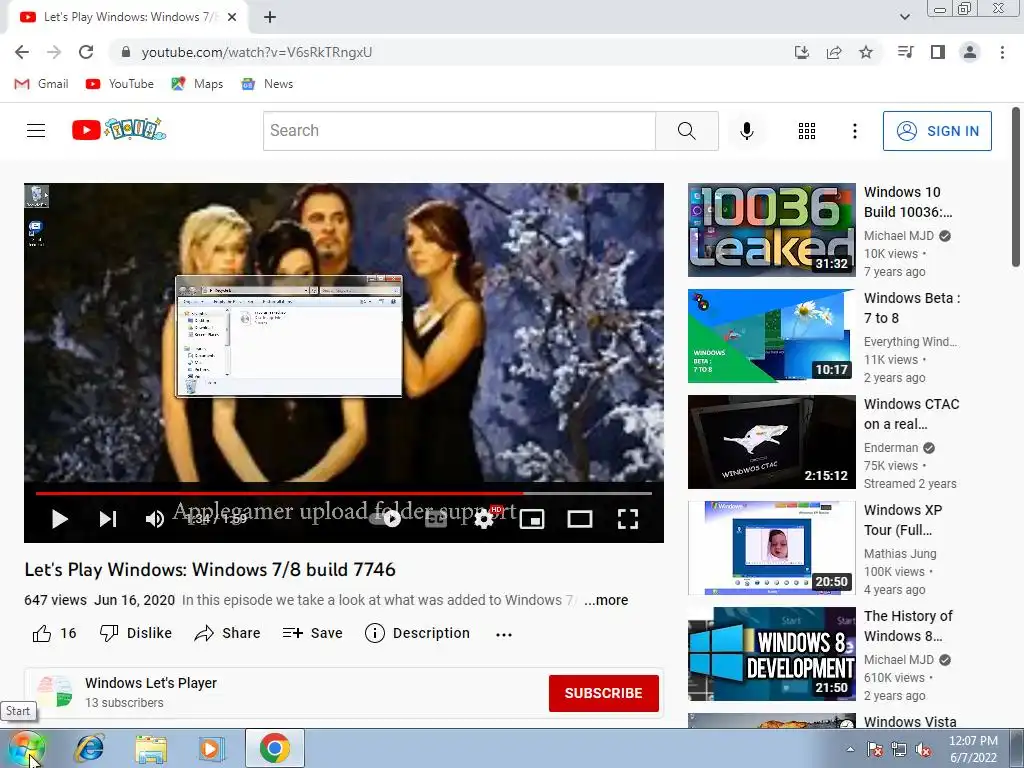
Task: Launch Internet Explorer from taskbar
Action: click(x=89, y=748)
